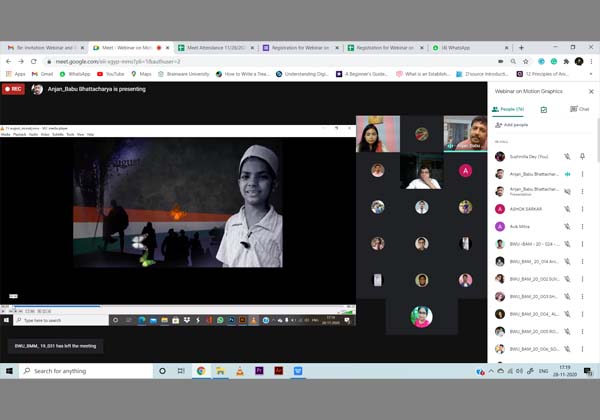Open Premiere Pro from the host taskbar
Viewport: 600px width, 420px height.
(259, 371)
